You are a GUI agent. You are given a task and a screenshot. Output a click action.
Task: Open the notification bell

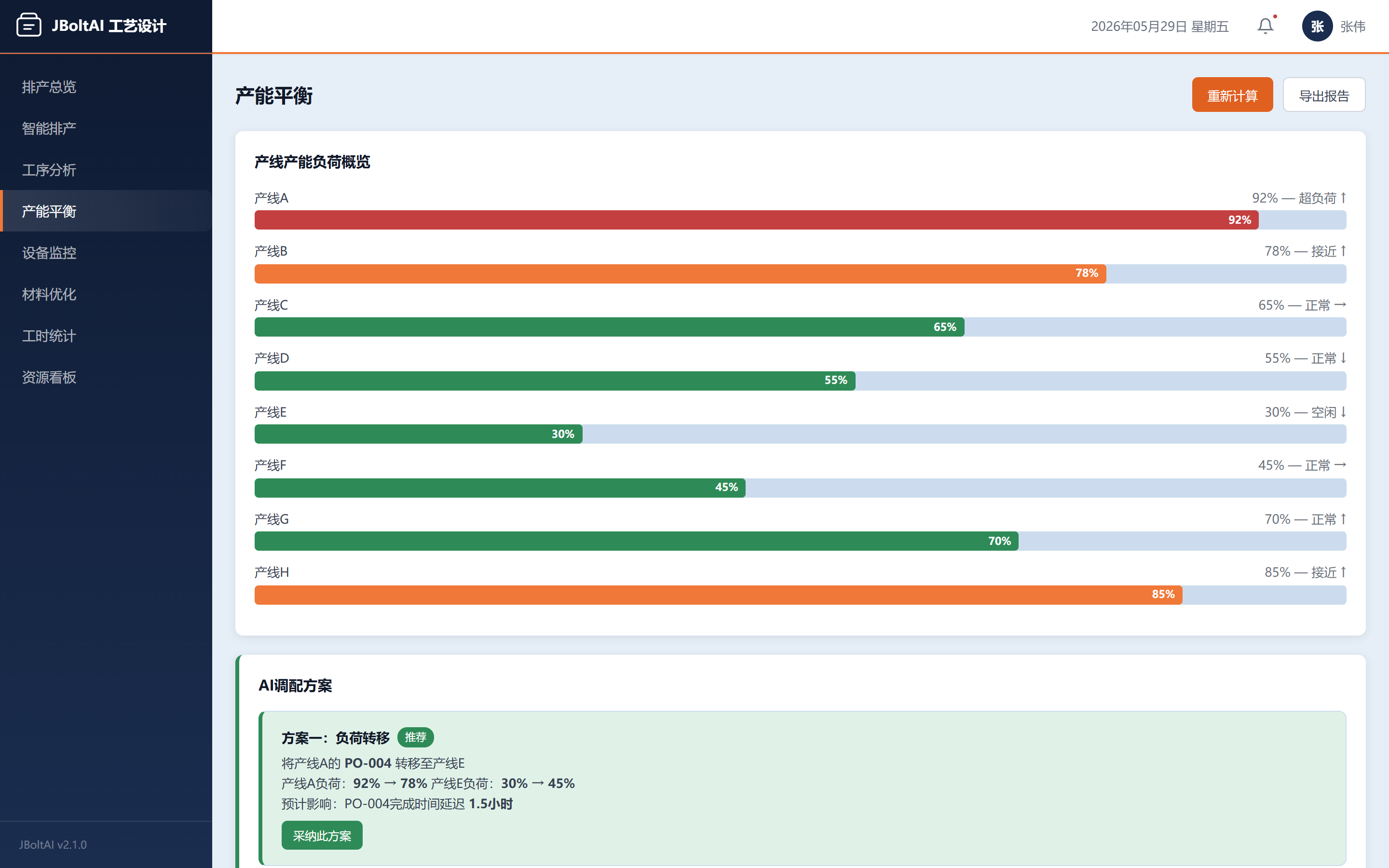pyautogui.click(x=1265, y=26)
